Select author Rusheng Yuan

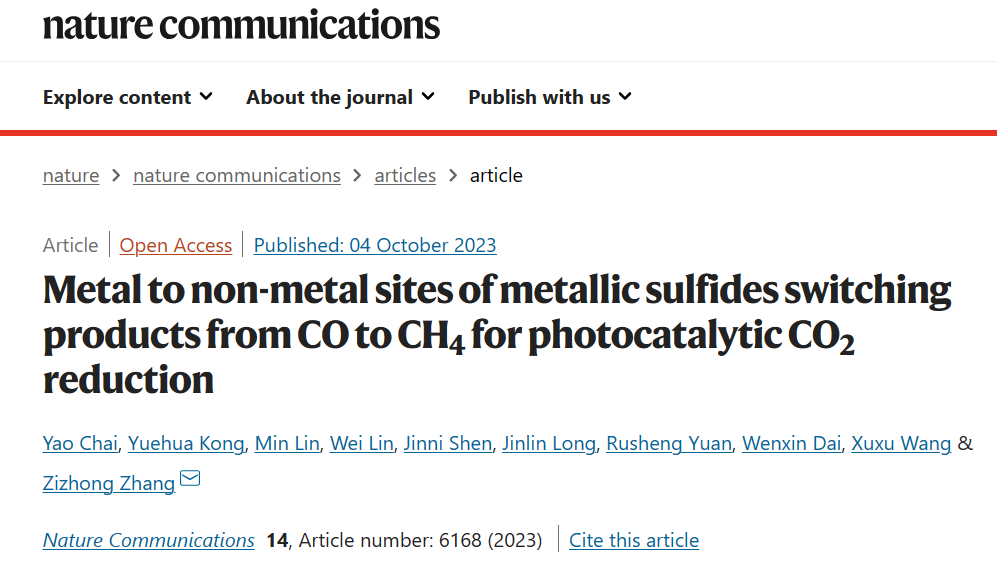point(669,443)
